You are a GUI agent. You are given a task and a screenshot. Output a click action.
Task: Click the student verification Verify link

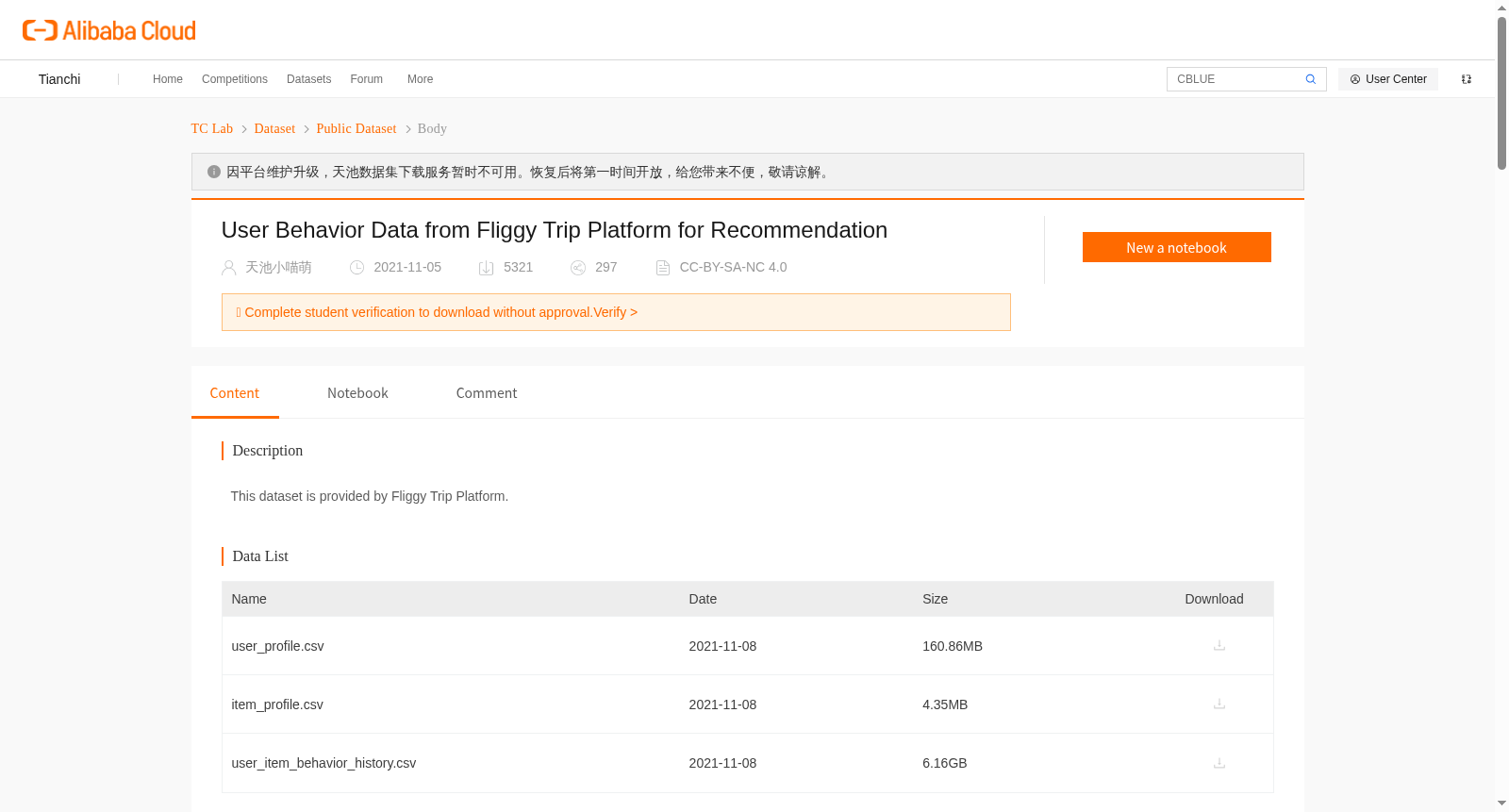pos(615,312)
